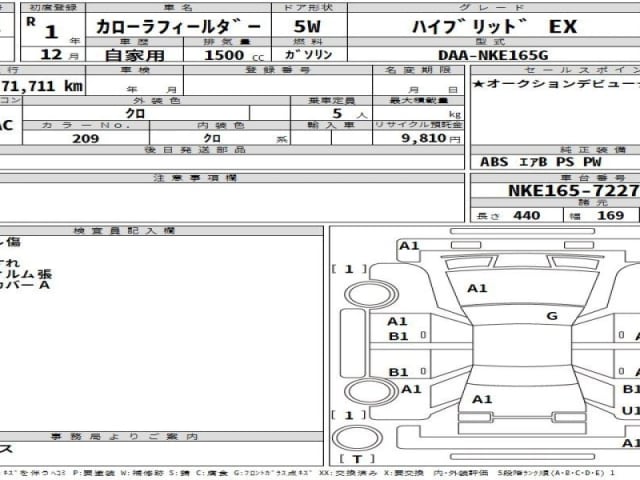Click the カラーNo. header label
The height and width of the screenshot is (480, 640).
pyautogui.click(x=86, y=125)
